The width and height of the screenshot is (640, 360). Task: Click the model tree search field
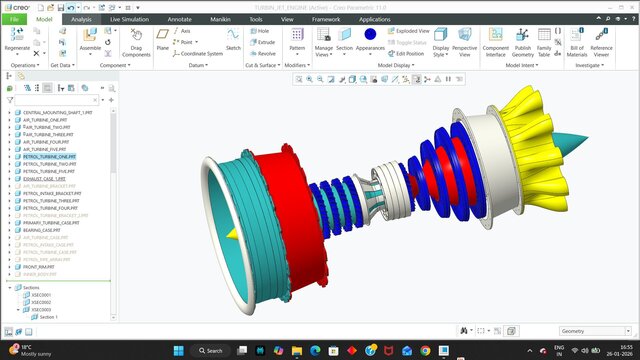[x=56, y=100]
